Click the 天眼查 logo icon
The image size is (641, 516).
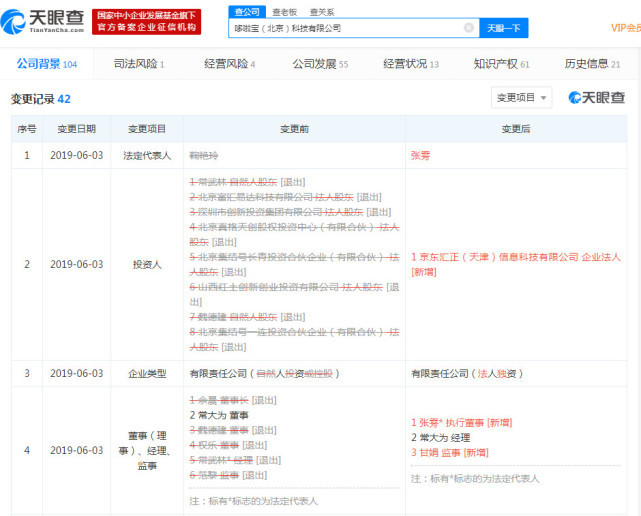(43, 21)
